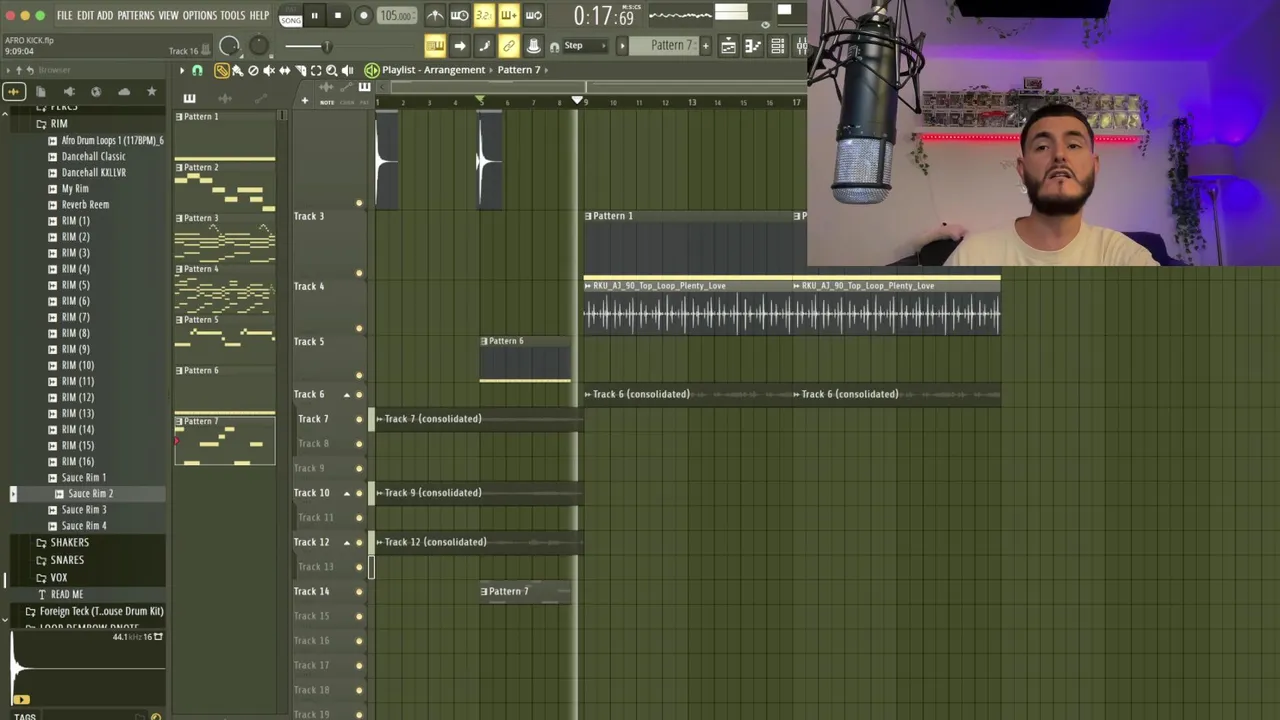
Task: Open the FILE menu
Action: click(x=64, y=16)
